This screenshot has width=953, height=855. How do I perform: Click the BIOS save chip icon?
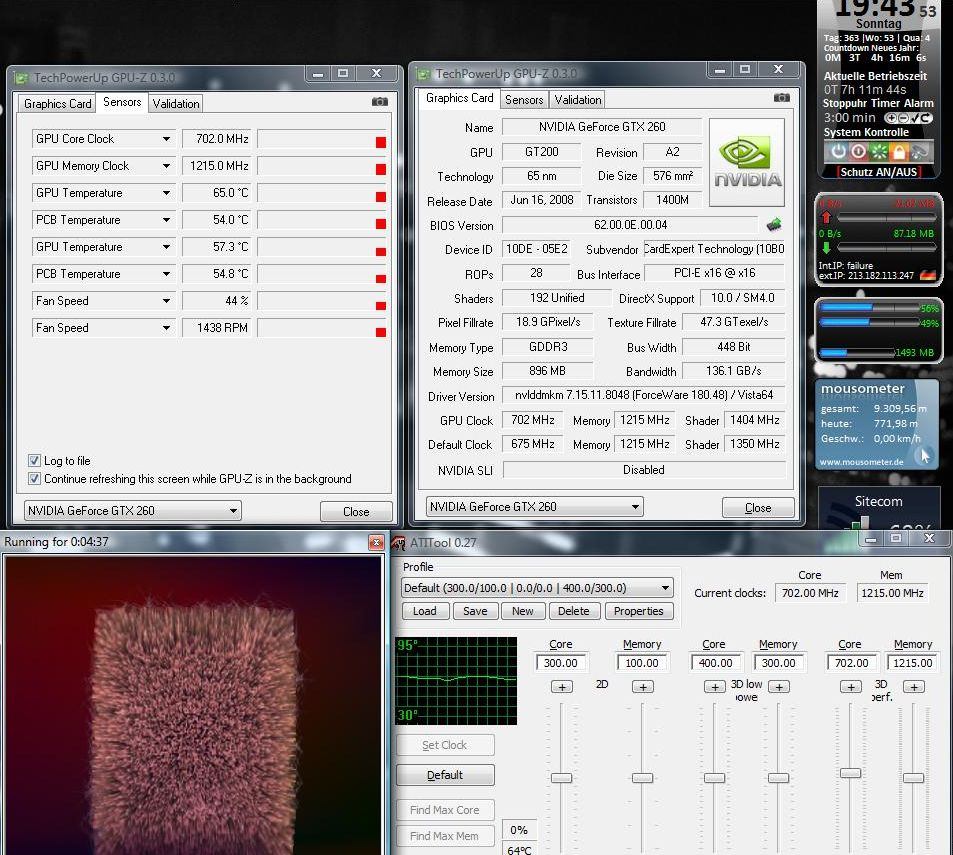click(x=774, y=225)
